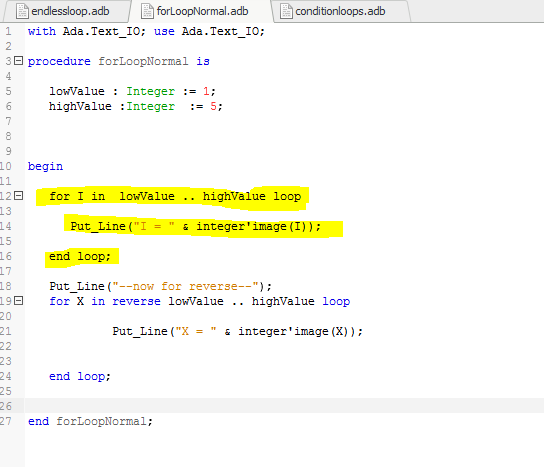Image resolution: width=544 pixels, height=467 pixels.
Task: Click 'Put_Line' on line 18
Action: pos(77,287)
